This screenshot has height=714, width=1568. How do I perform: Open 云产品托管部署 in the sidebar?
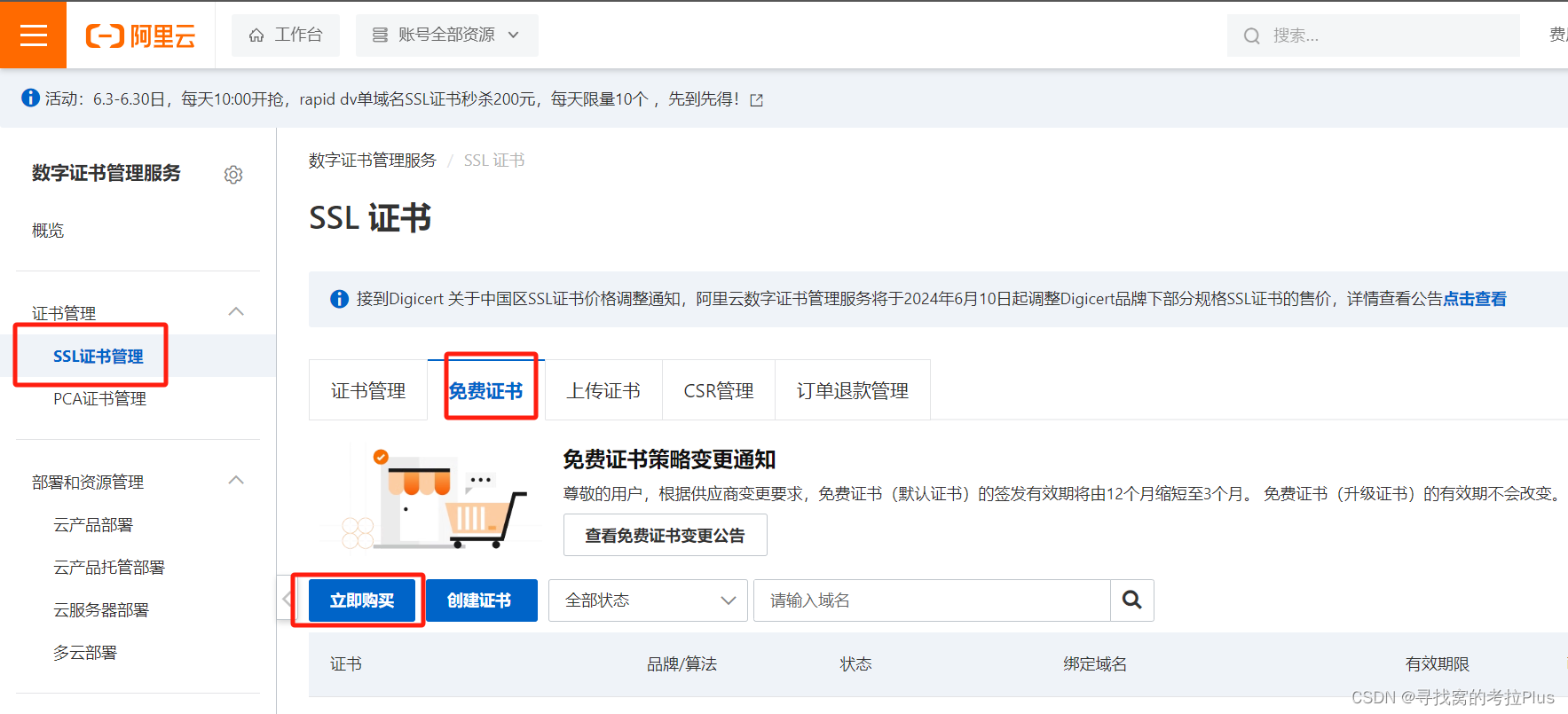coord(109,567)
